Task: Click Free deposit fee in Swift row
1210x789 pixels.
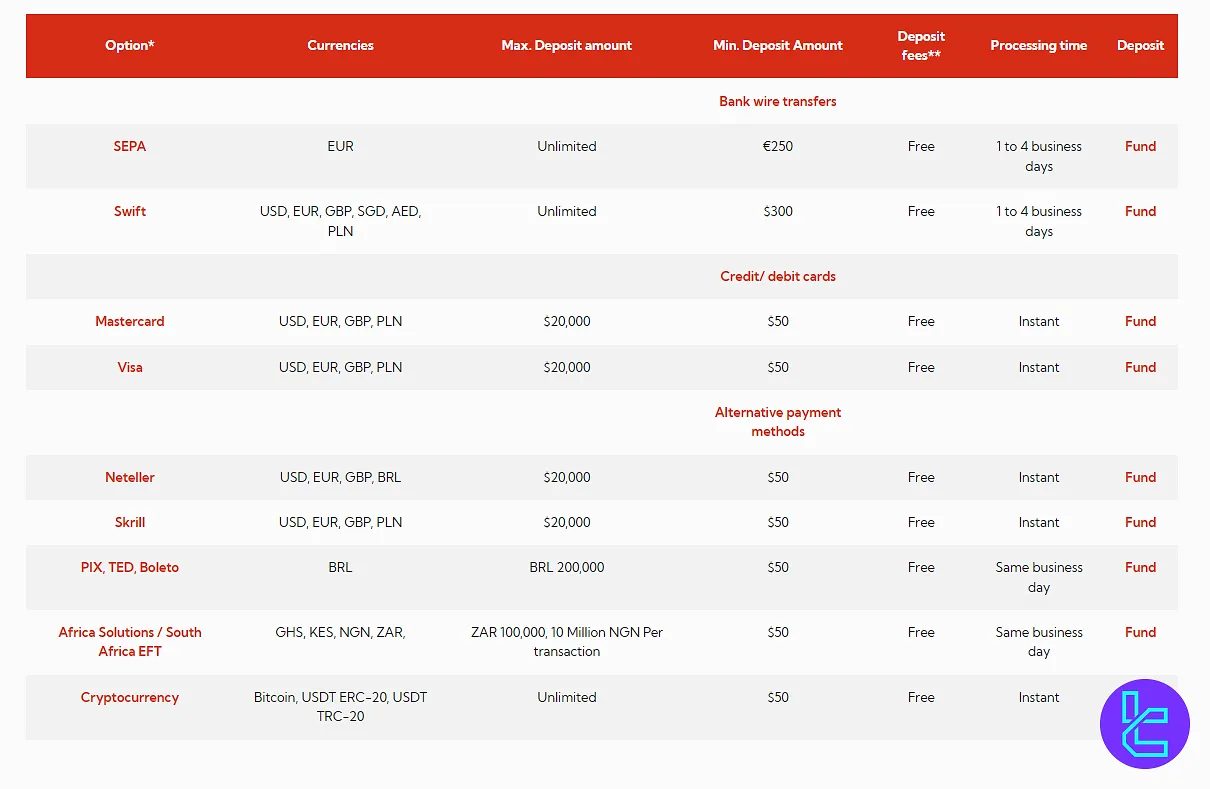Action: [x=921, y=211]
